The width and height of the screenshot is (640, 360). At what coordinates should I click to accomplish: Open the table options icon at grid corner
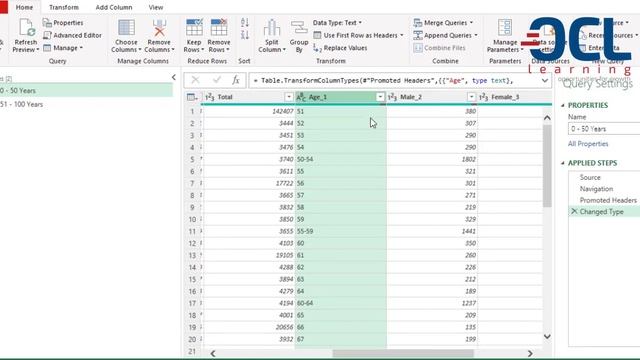tap(192, 97)
